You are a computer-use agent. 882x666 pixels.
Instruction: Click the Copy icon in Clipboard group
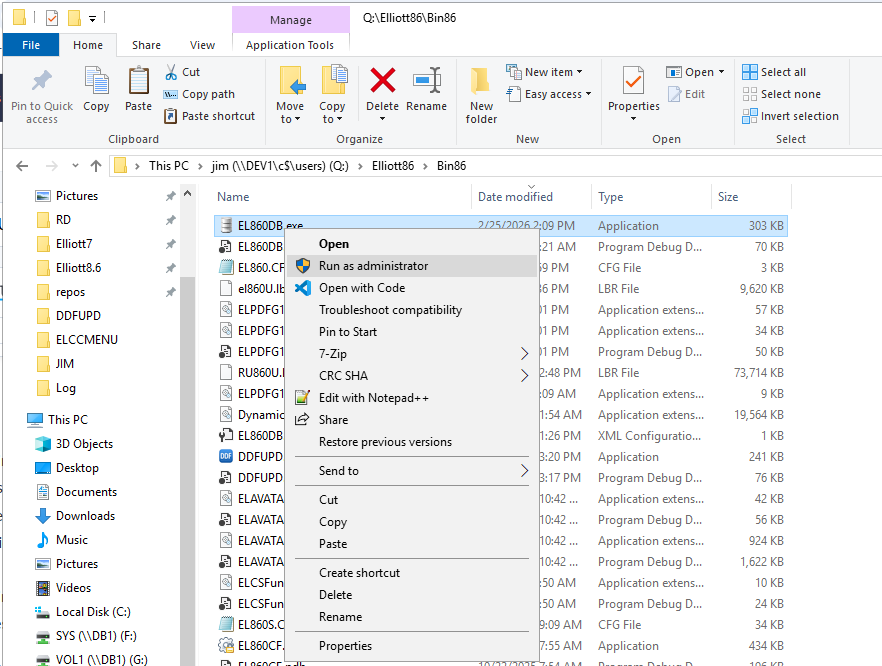pos(96,82)
